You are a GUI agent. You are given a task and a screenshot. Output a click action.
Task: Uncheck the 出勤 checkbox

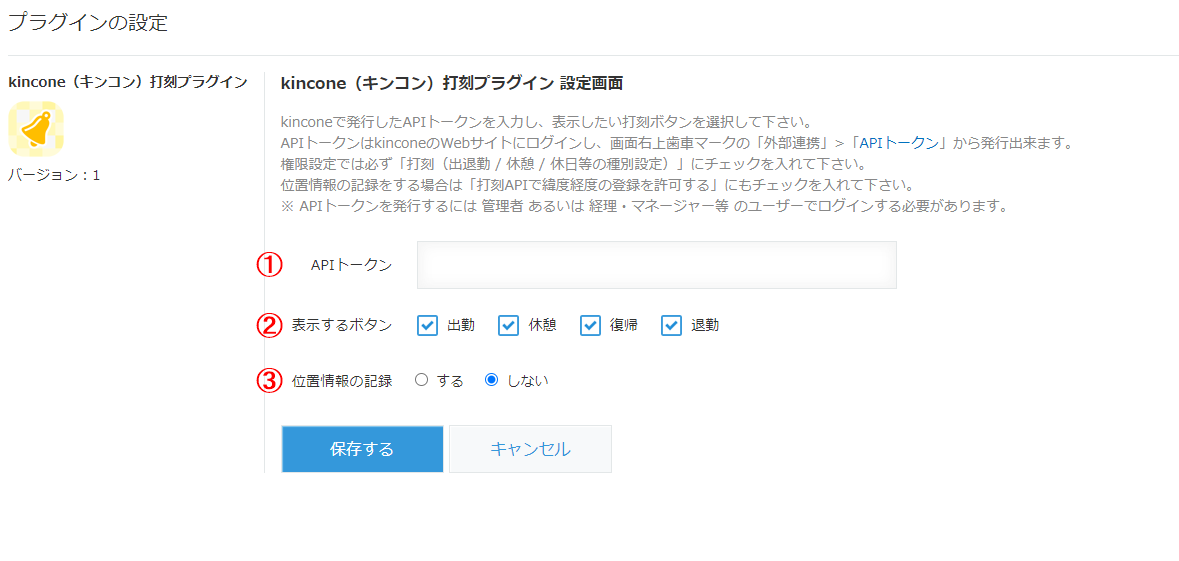click(427, 326)
